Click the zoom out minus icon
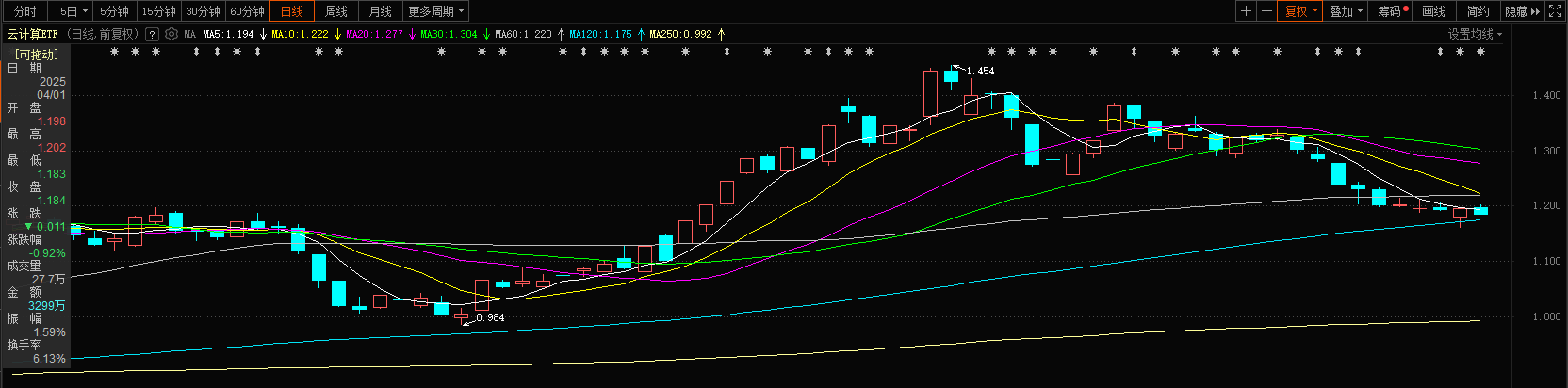 1266,11
